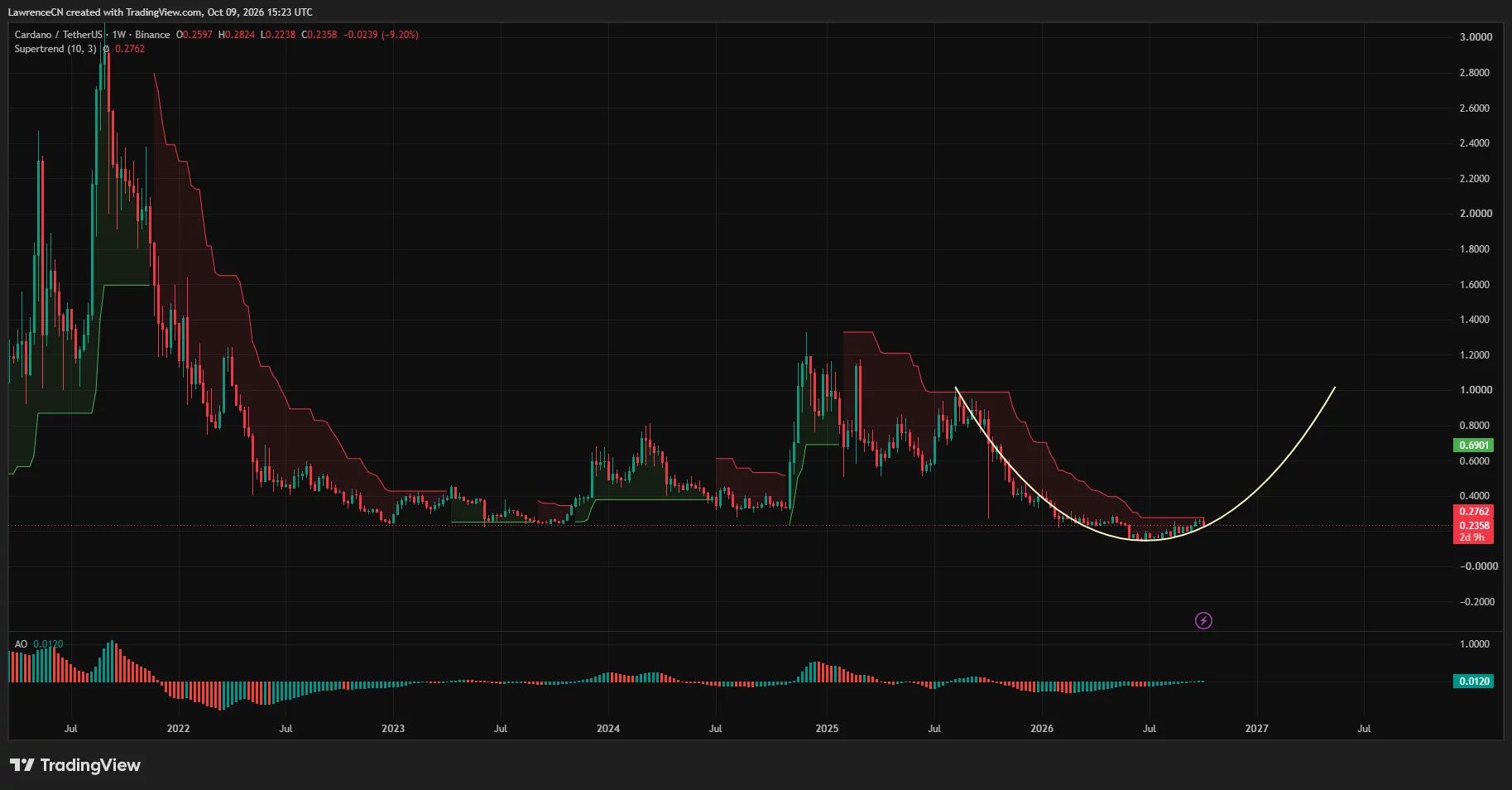Viewport: 1512px width, 790px height.
Task: Click the 1.0000 label on AO pane scale
Action: (1475, 644)
